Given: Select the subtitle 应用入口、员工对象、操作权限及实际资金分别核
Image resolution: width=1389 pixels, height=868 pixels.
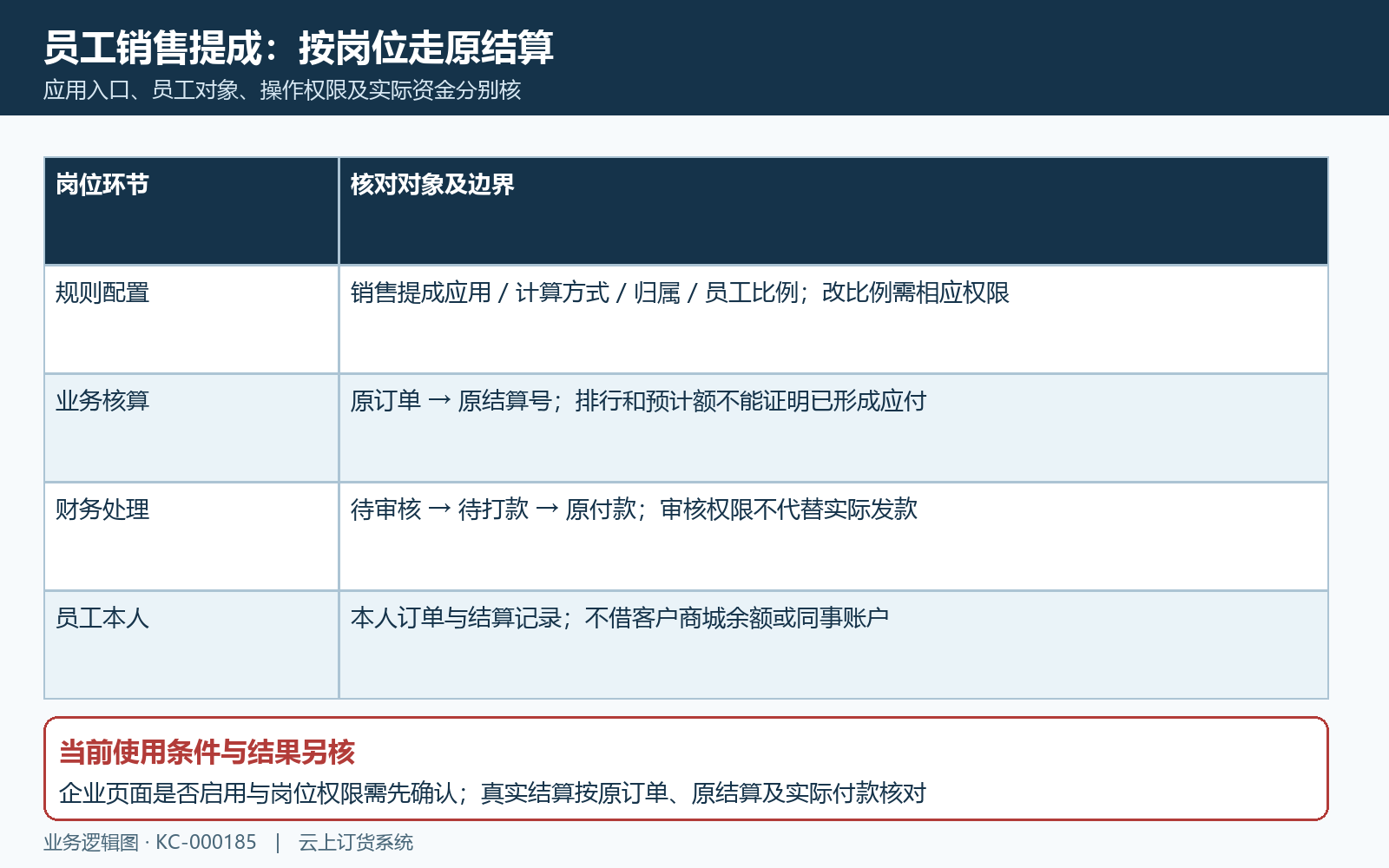Looking at the screenshot, I should click(282, 90).
